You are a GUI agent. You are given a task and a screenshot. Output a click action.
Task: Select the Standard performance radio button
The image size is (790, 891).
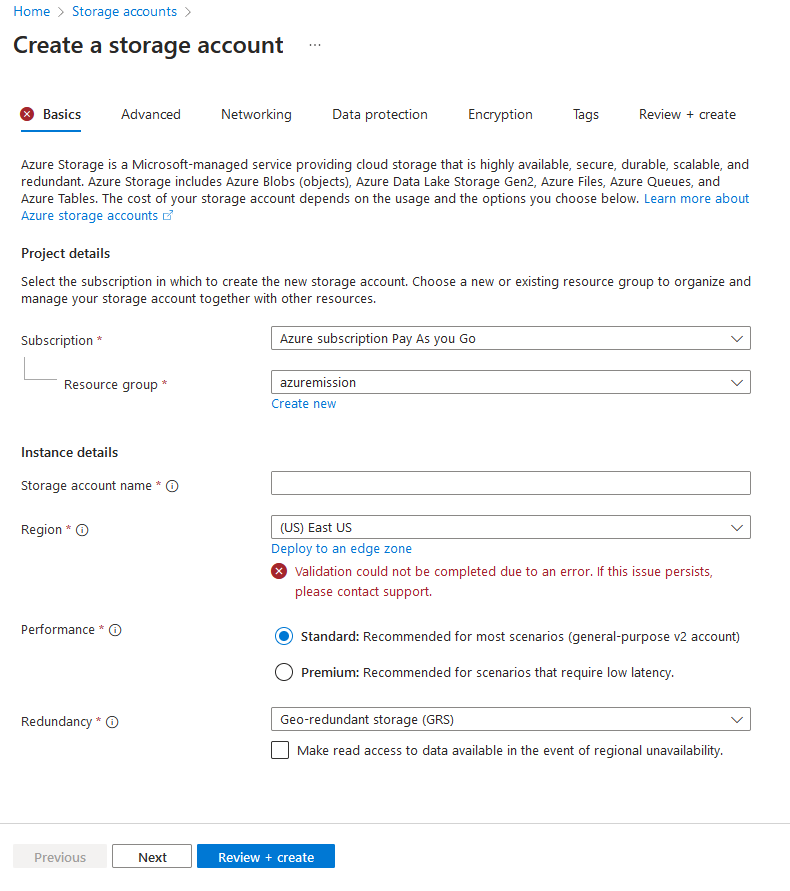tap(284, 636)
